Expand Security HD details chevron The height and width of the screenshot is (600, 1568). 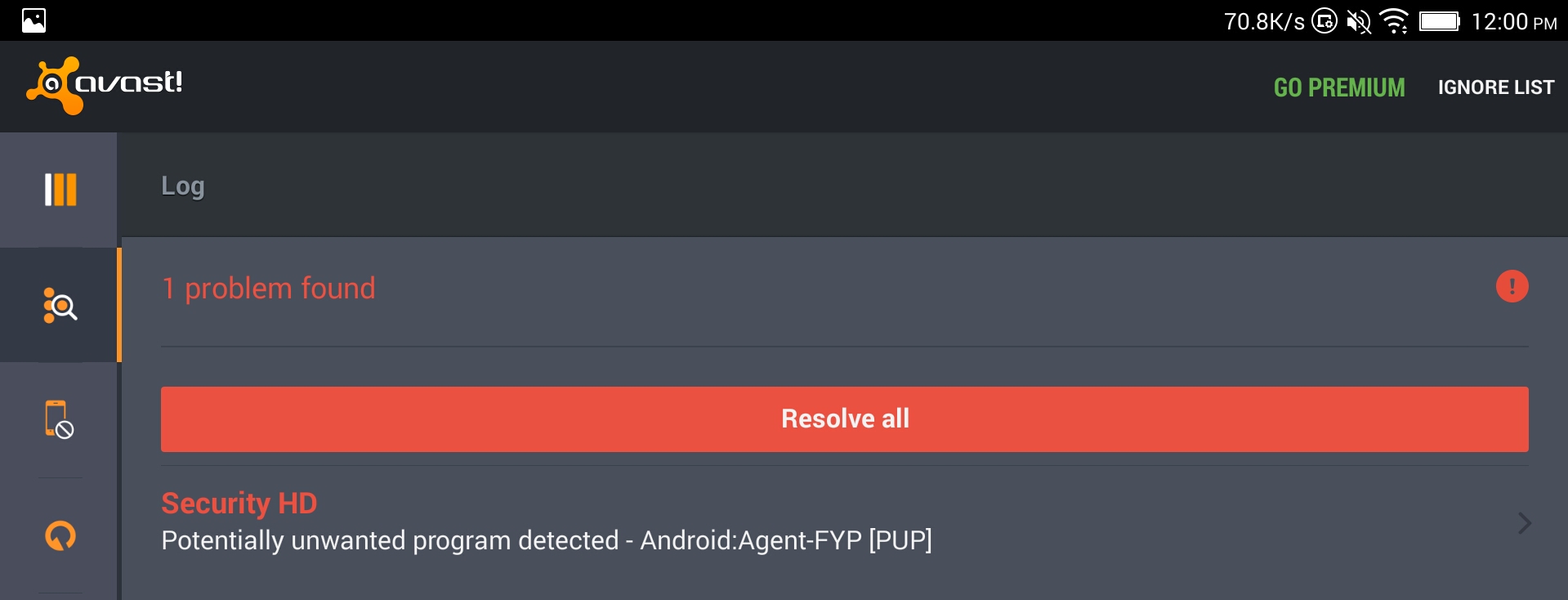(x=1524, y=523)
